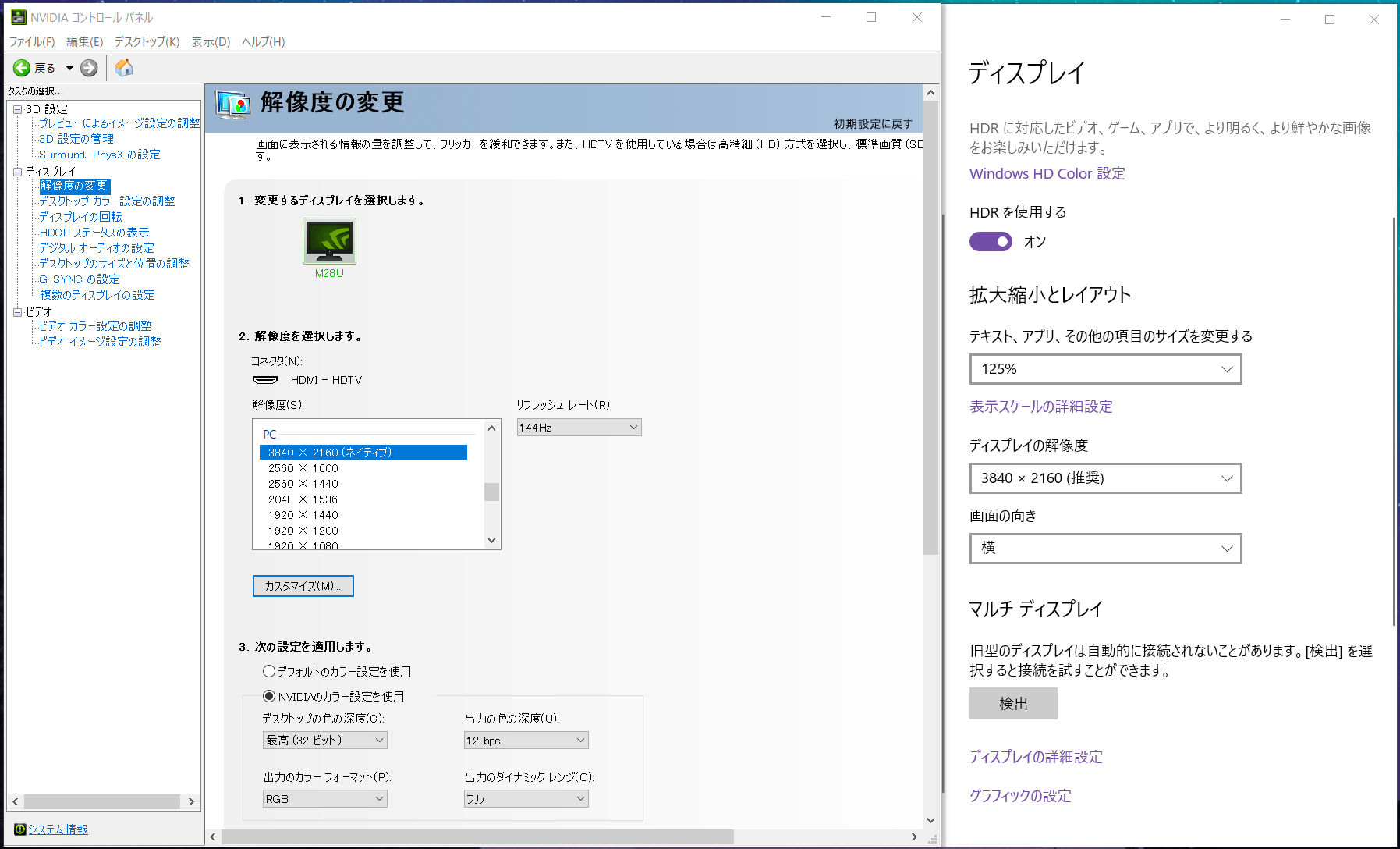The image size is (1400, 849).
Task: Open ディスプレイの詳細設定 link
Action: 1036,757
